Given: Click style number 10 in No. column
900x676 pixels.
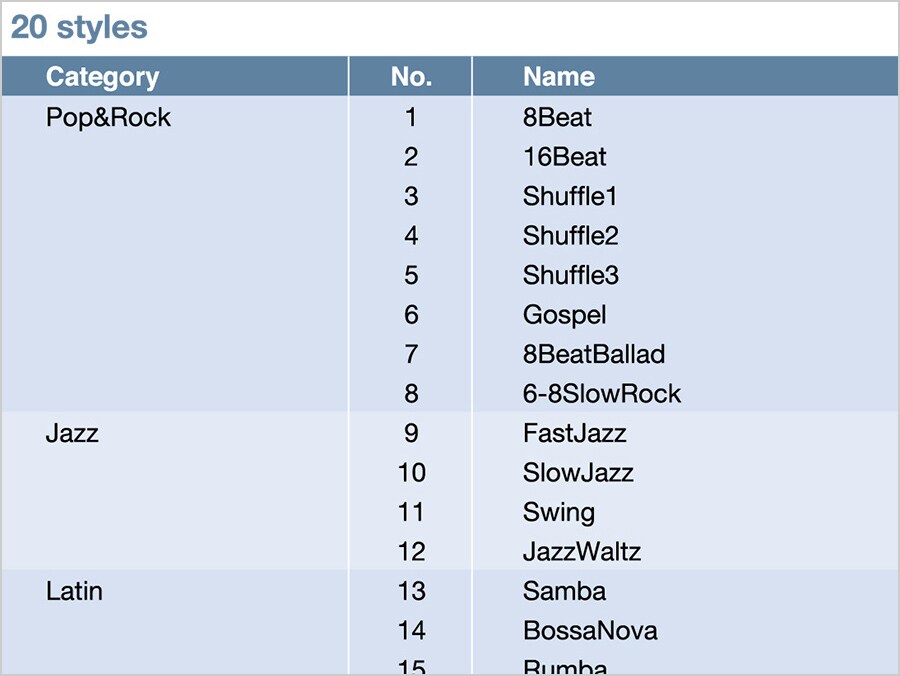Looking at the screenshot, I should [x=411, y=473].
